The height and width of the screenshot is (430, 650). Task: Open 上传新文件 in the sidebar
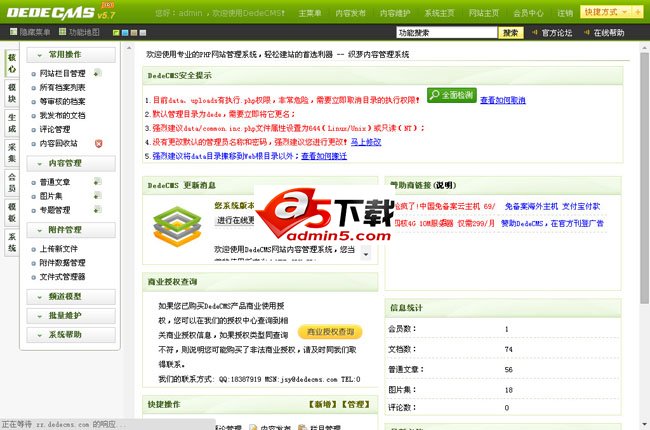click(x=58, y=249)
